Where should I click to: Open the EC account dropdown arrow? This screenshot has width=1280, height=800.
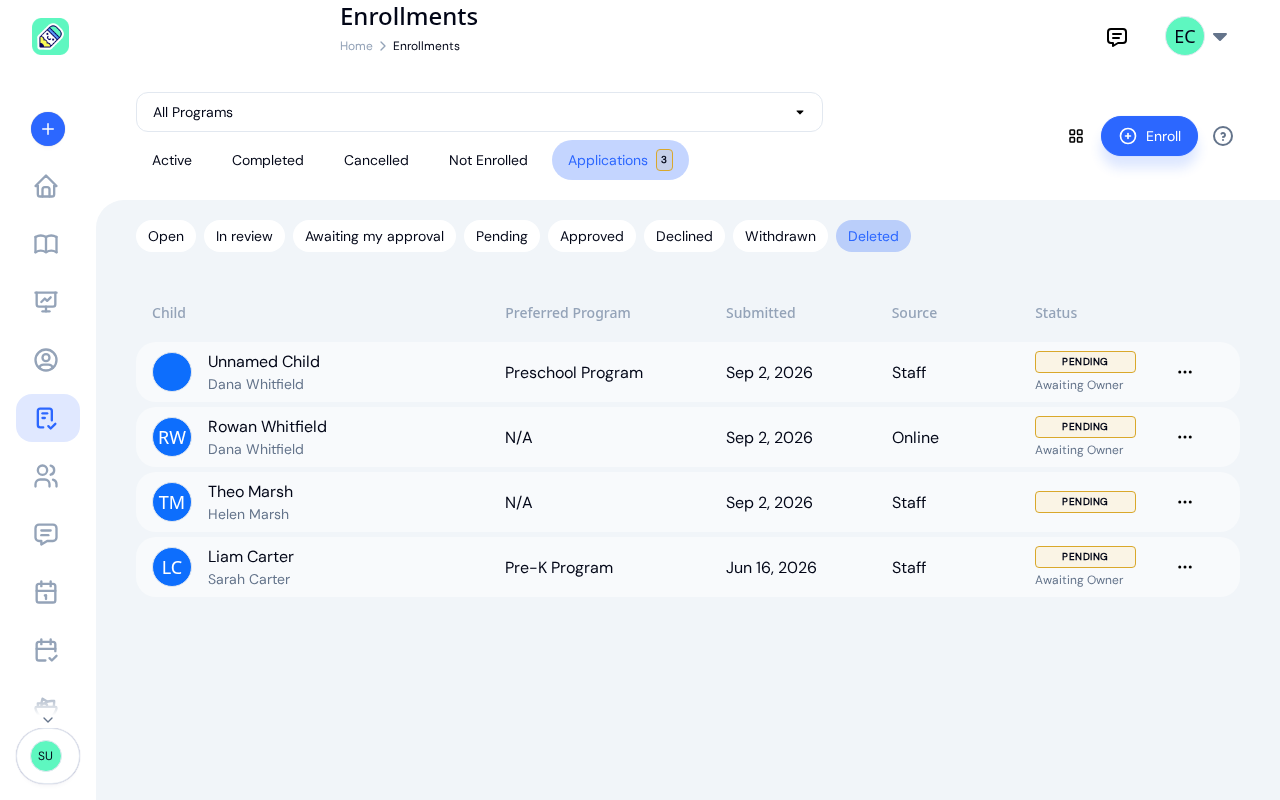[1220, 37]
